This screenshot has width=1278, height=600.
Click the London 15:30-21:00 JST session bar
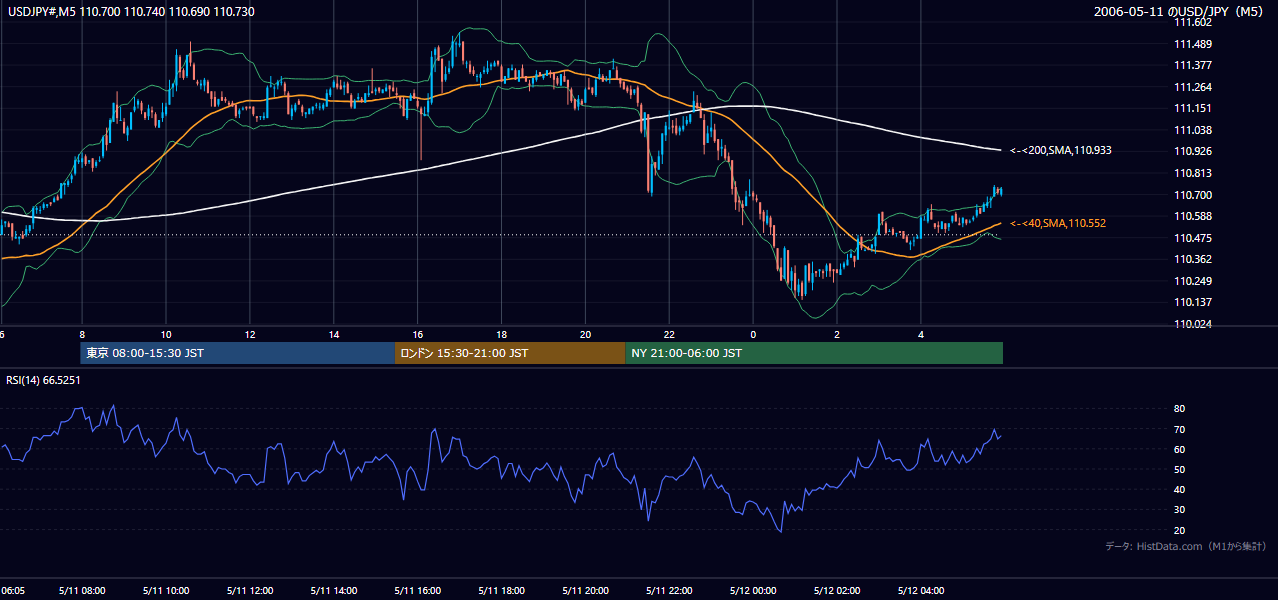(x=510, y=353)
